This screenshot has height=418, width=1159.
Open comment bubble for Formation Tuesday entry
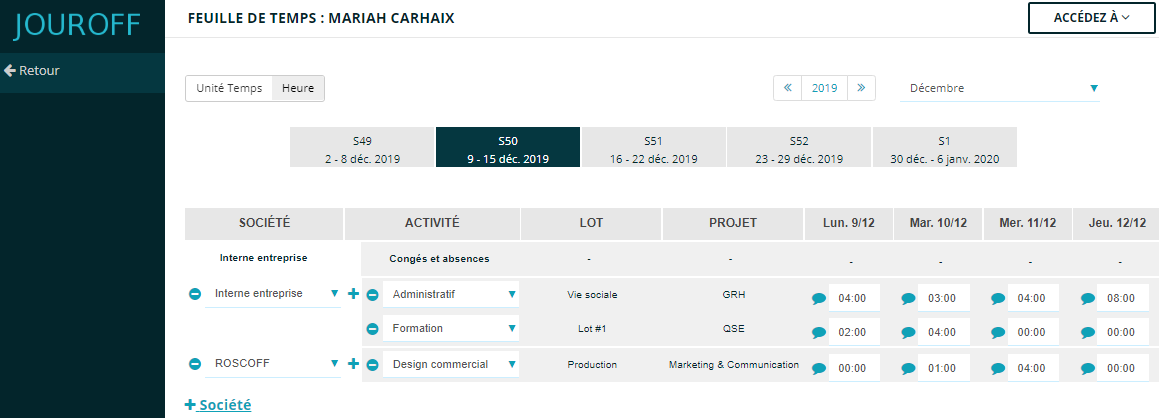908,333
